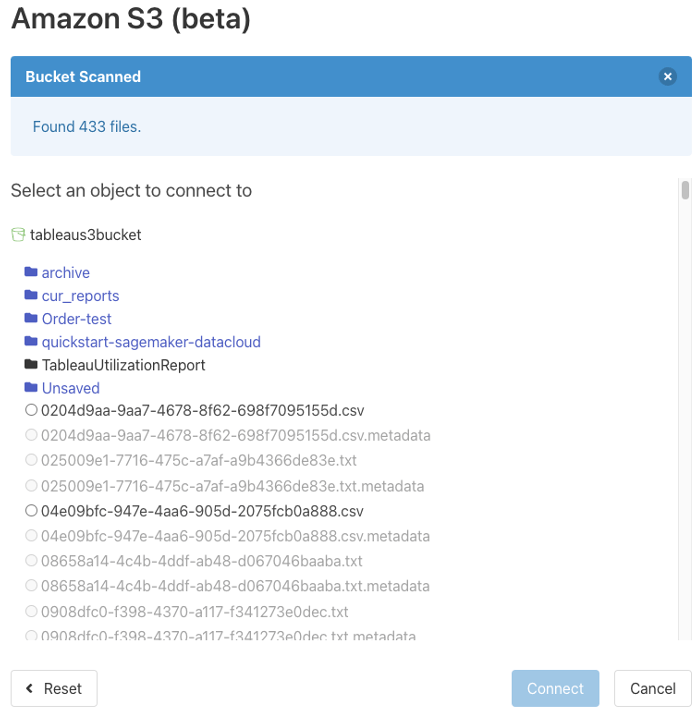
Task: Expand the Unsaved folder
Action: pos(70,388)
